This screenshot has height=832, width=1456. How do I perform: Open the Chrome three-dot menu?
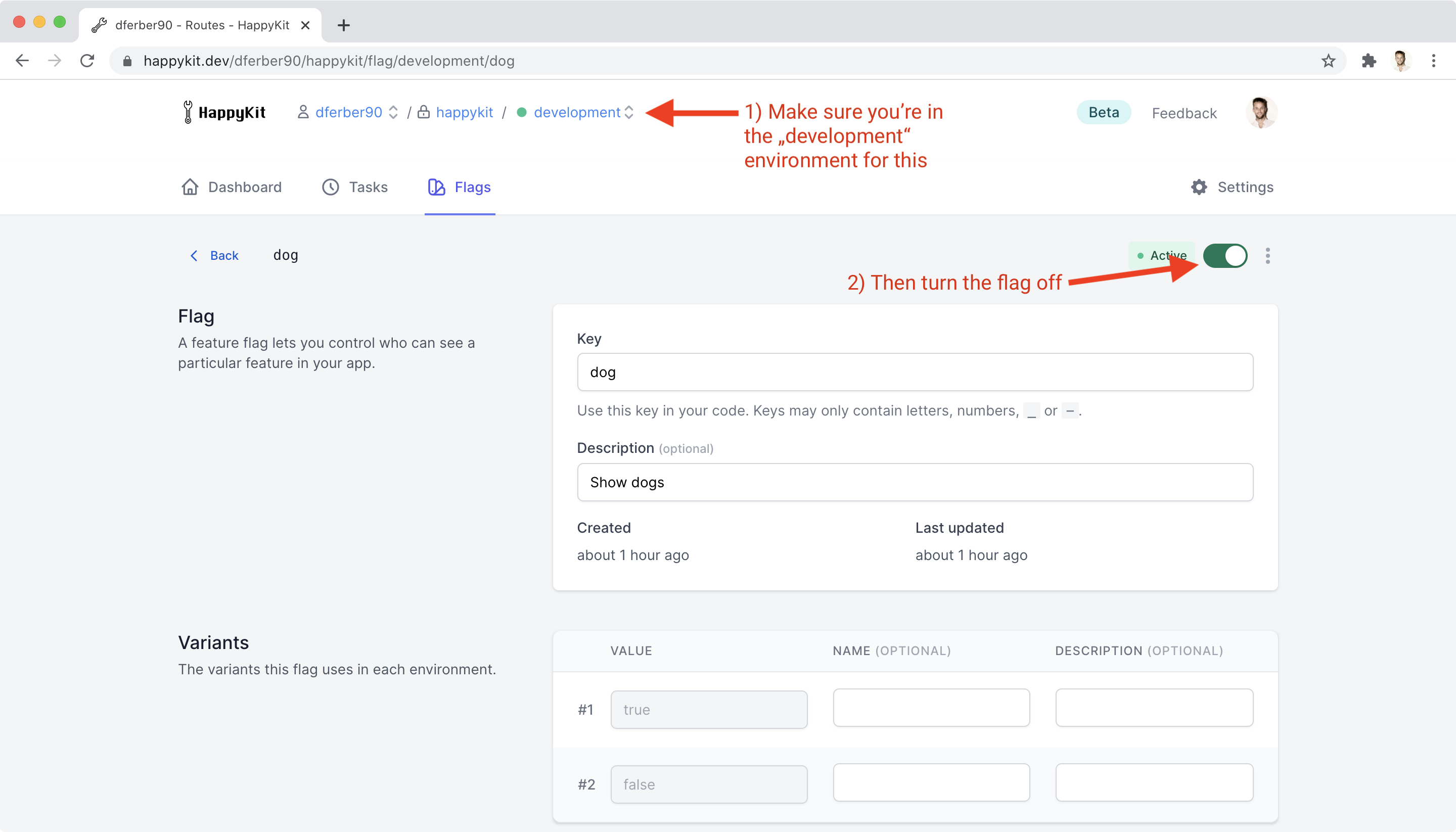click(x=1434, y=61)
